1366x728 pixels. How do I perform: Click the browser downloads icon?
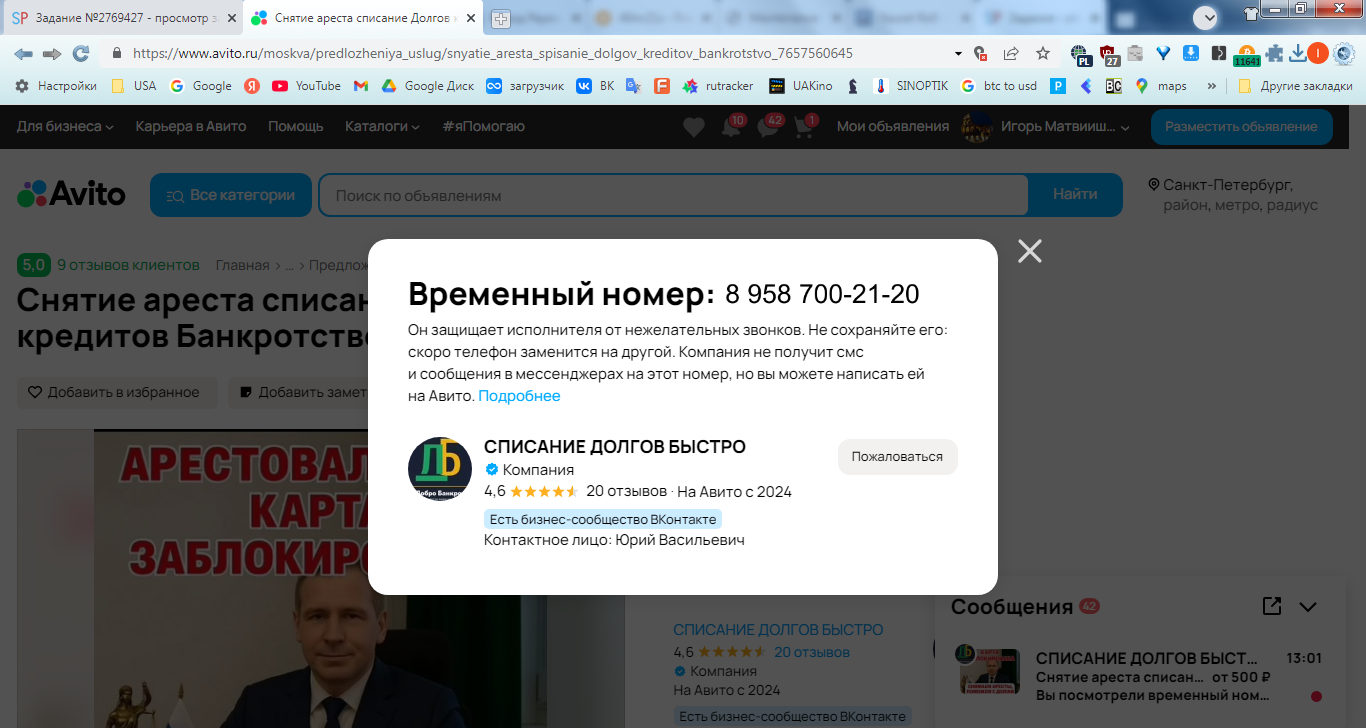(x=1297, y=53)
